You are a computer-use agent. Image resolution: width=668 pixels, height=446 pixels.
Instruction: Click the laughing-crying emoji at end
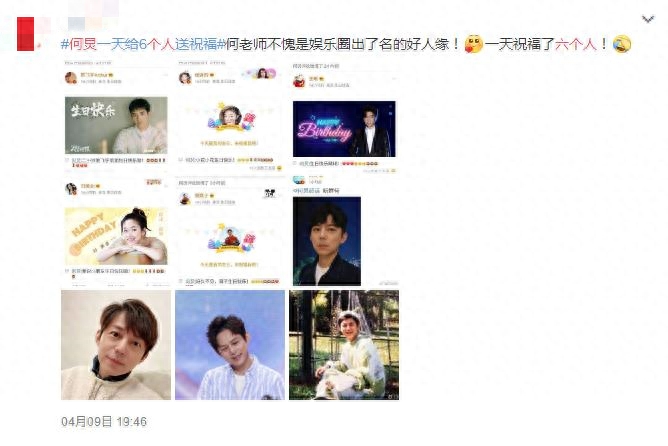click(622, 44)
